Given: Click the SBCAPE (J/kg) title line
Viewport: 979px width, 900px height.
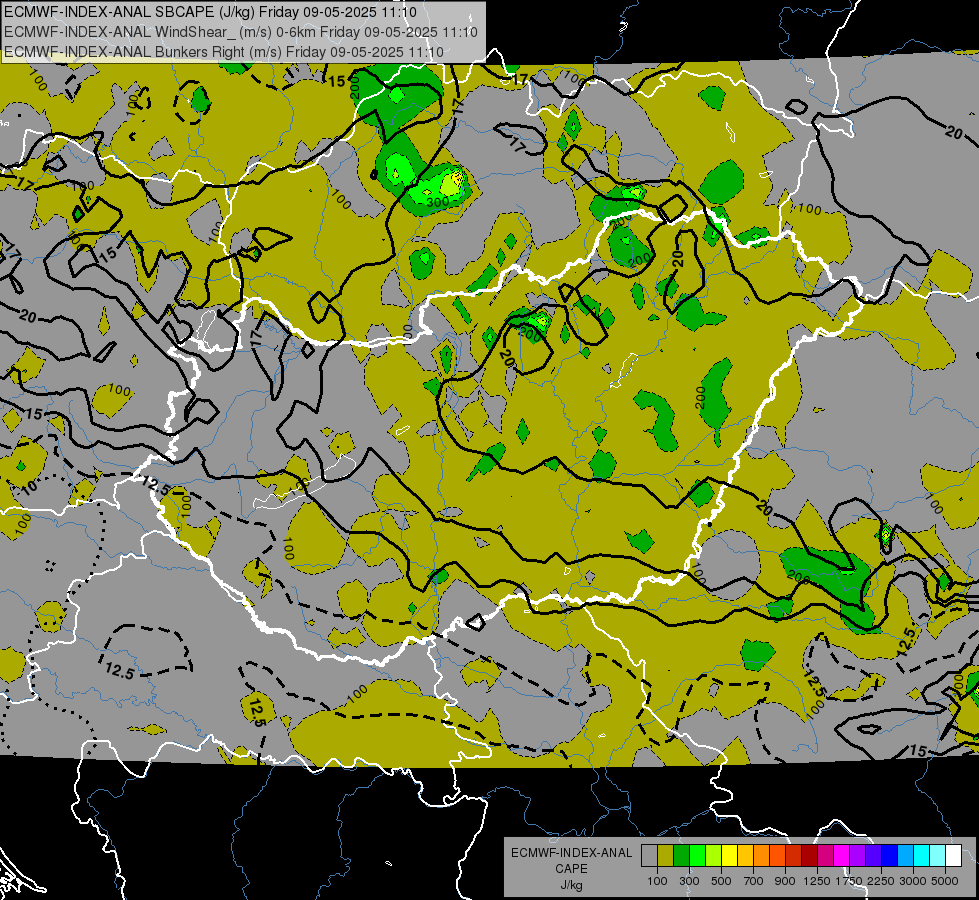Looking at the screenshot, I should [x=210, y=12].
